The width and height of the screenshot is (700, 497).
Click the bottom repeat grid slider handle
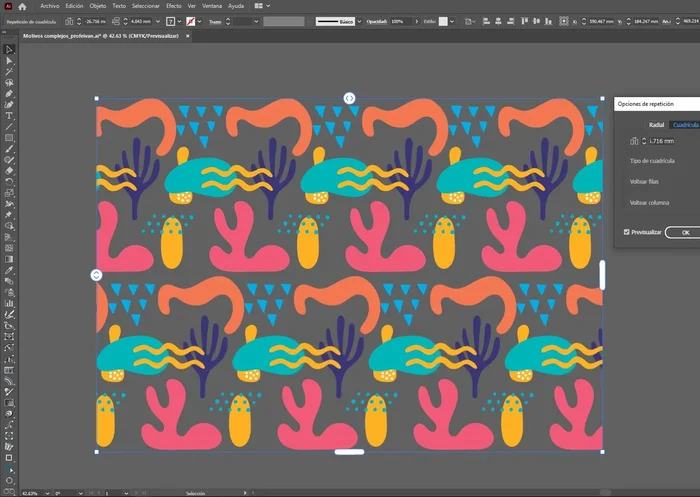point(348,452)
